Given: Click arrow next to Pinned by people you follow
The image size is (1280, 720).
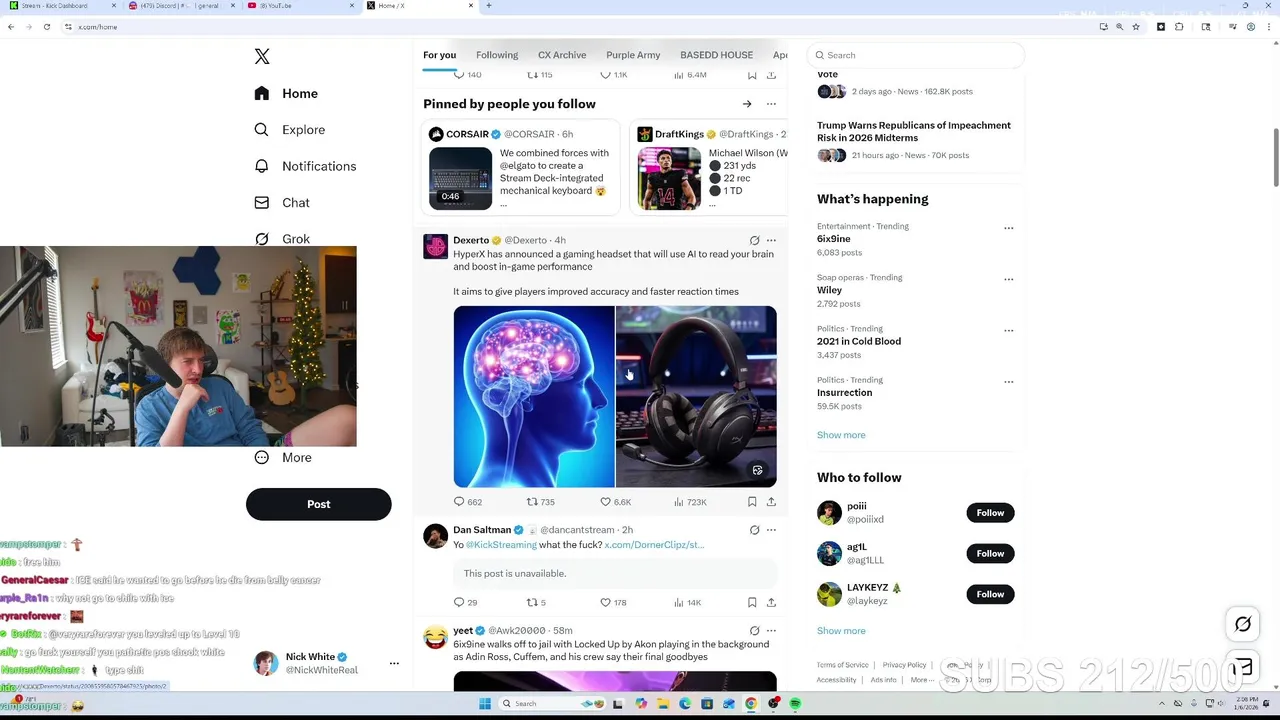Looking at the screenshot, I should point(747,104).
